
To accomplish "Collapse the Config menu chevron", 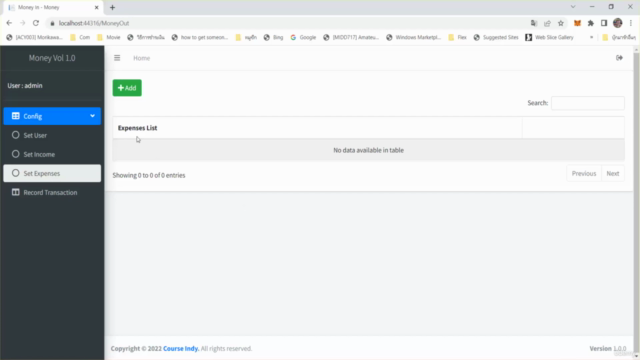I will coord(93,116).
